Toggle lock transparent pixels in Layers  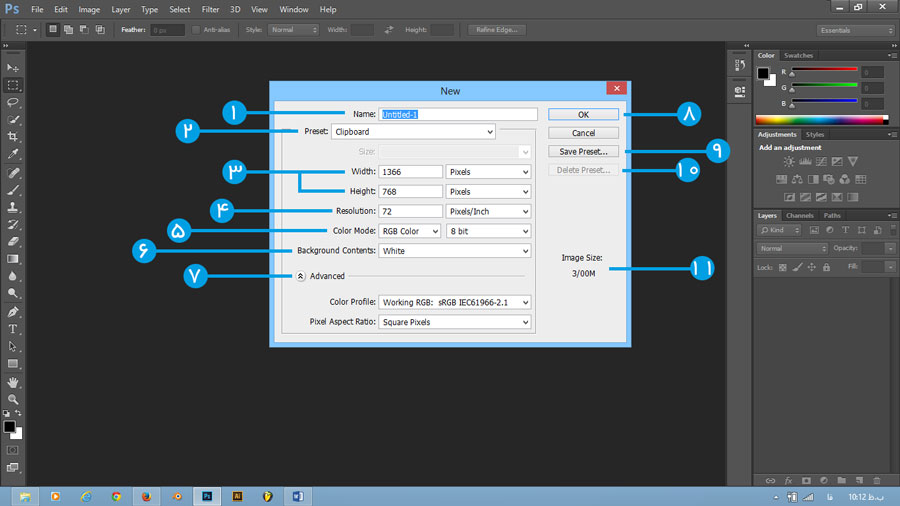pyautogui.click(x=783, y=268)
